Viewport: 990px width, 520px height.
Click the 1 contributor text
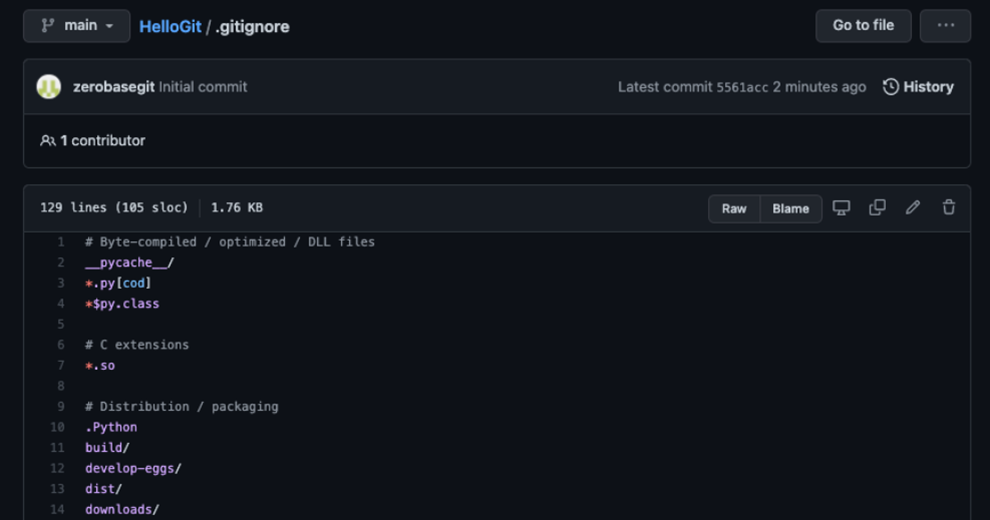click(x=103, y=141)
